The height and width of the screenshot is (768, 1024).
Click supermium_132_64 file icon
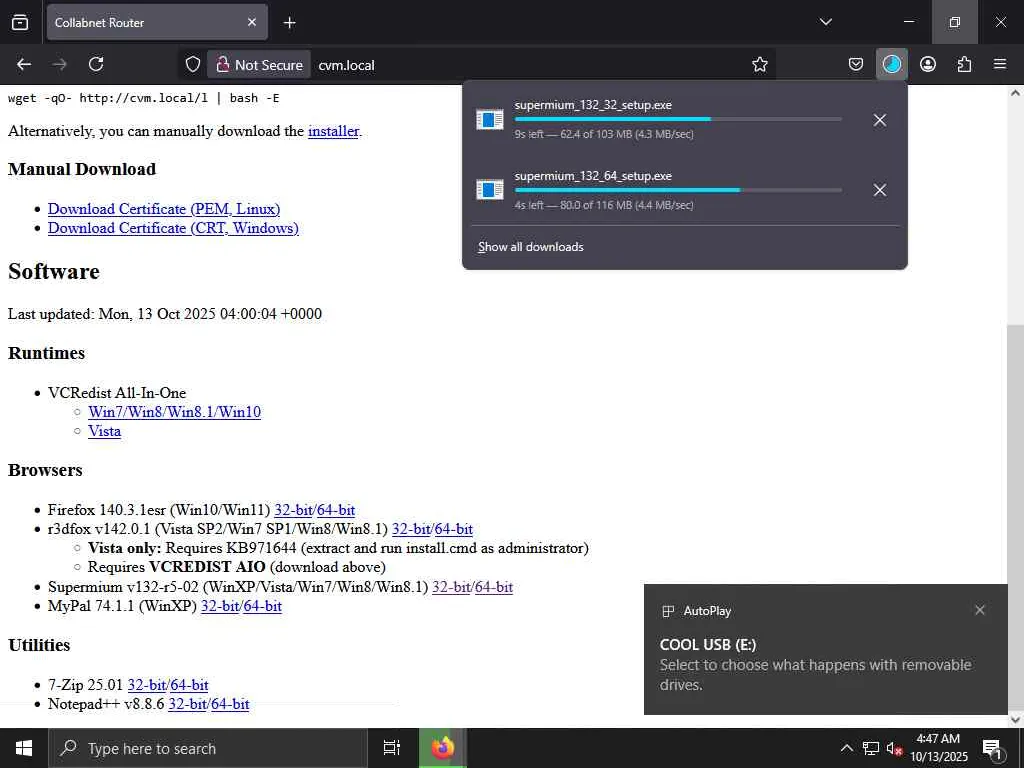tap(490, 190)
